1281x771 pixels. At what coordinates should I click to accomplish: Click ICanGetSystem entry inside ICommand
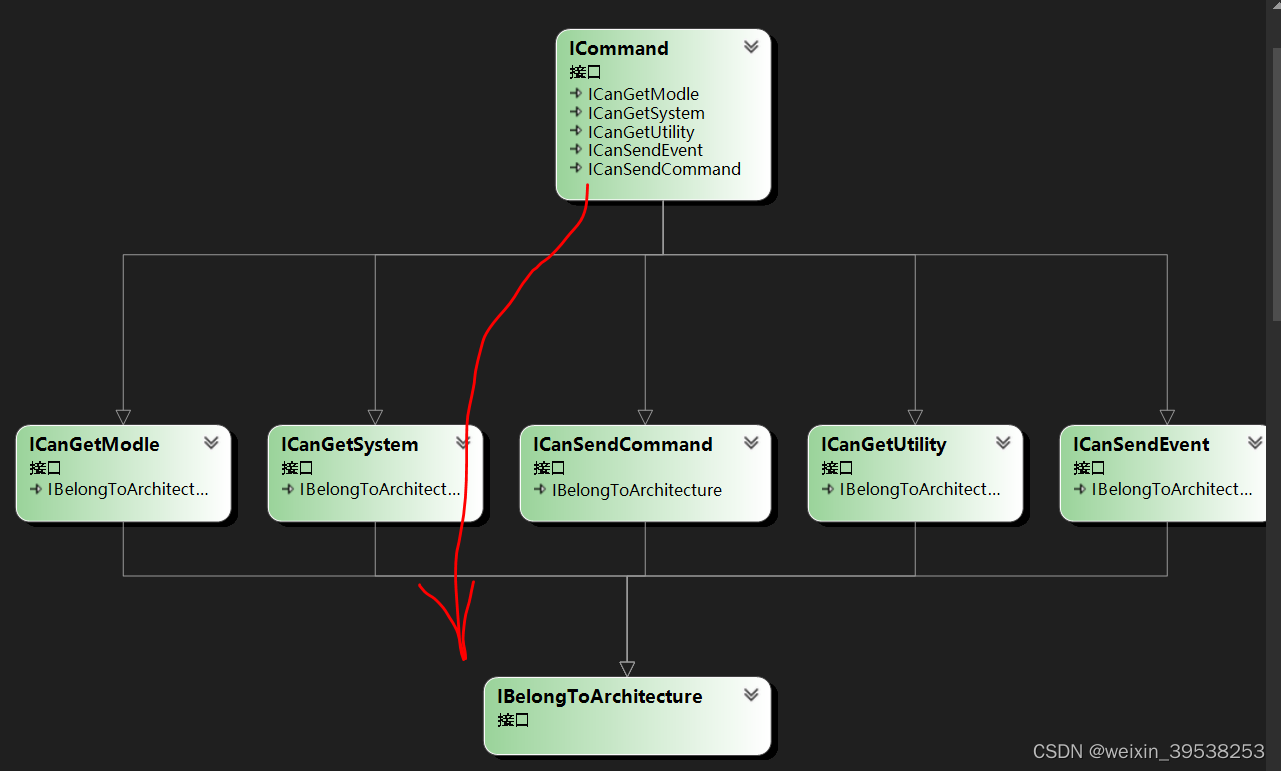tap(646, 113)
